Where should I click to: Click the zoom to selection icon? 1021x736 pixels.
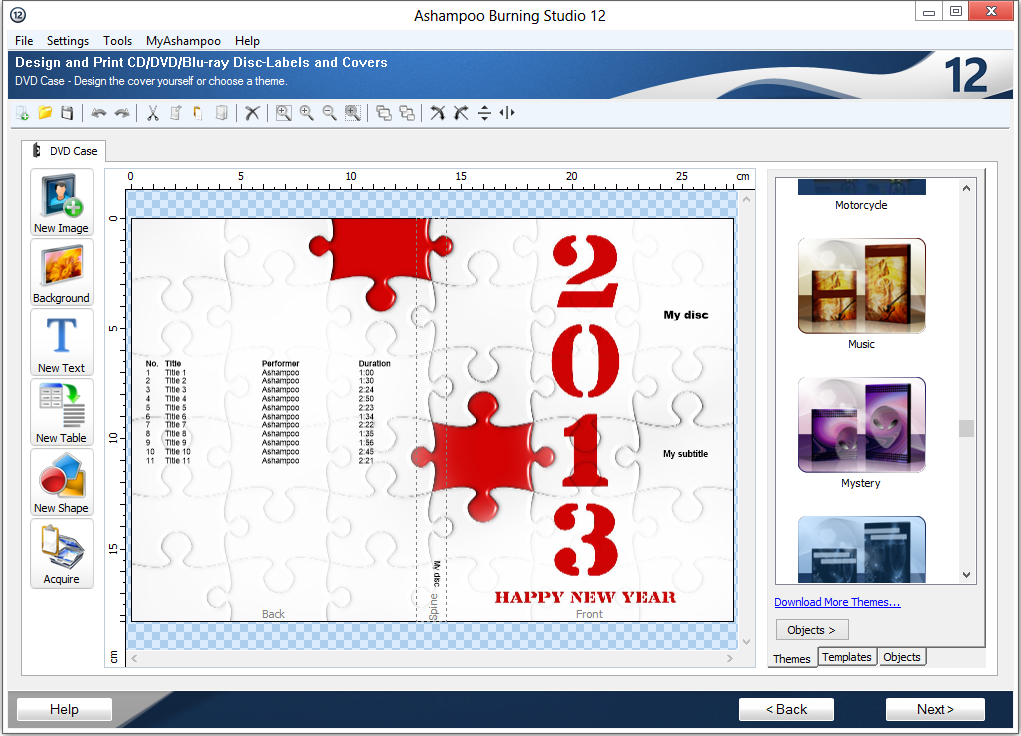tap(352, 113)
